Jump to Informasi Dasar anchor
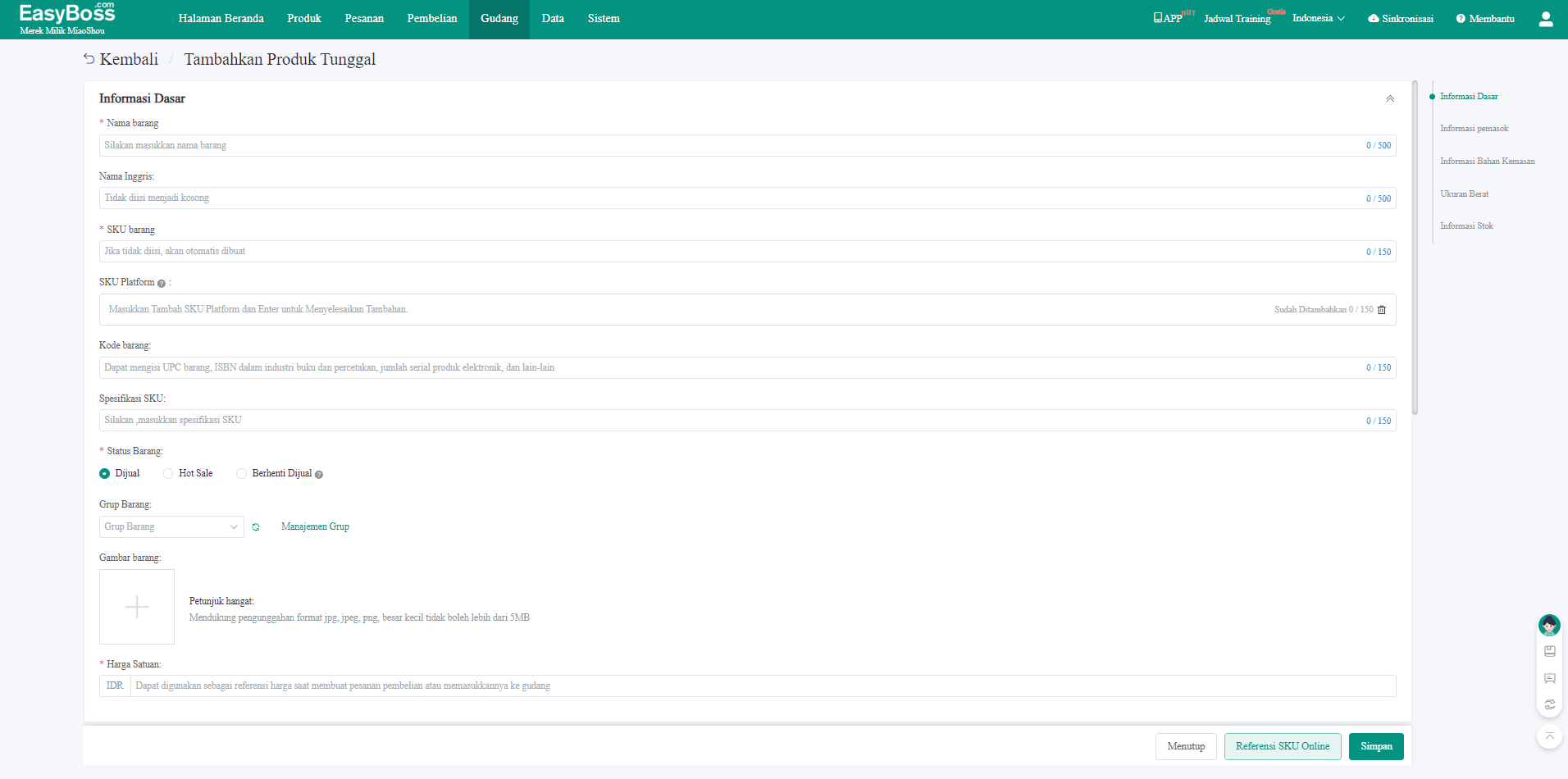The width and height of the screenshot is (1568, 779). (1469, 97)
